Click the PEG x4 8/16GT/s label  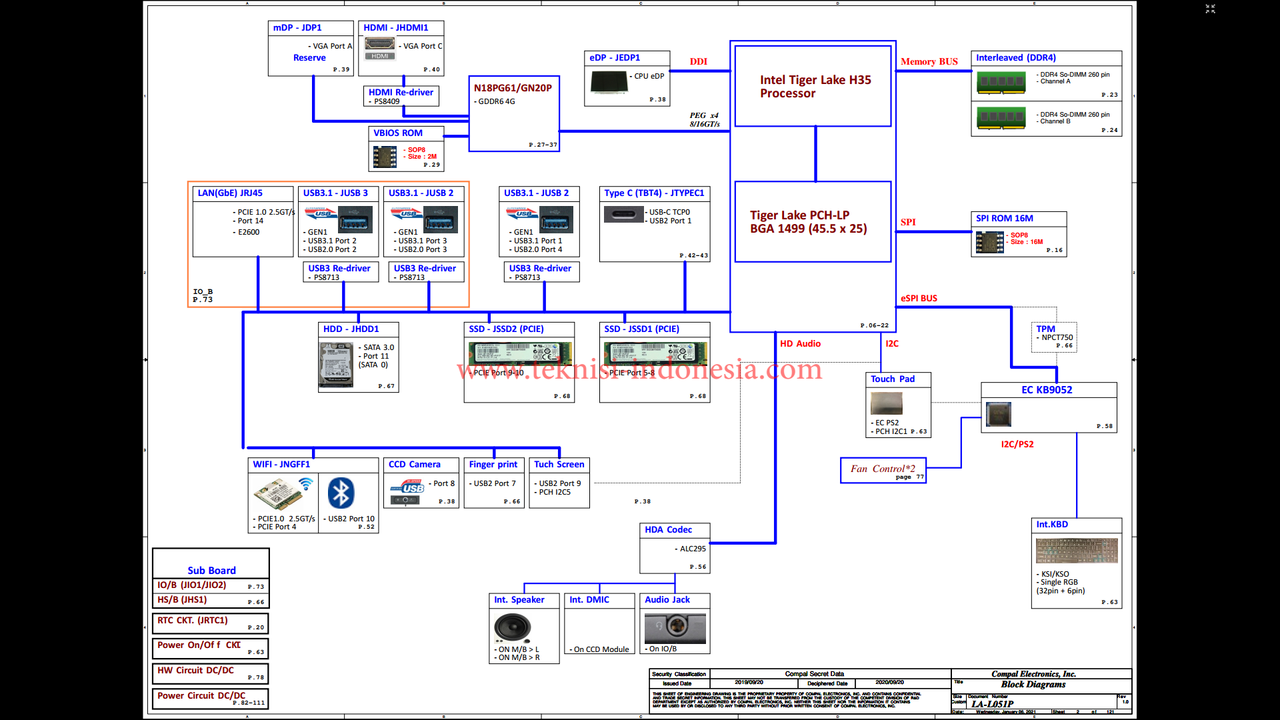(x=705, y=119)
